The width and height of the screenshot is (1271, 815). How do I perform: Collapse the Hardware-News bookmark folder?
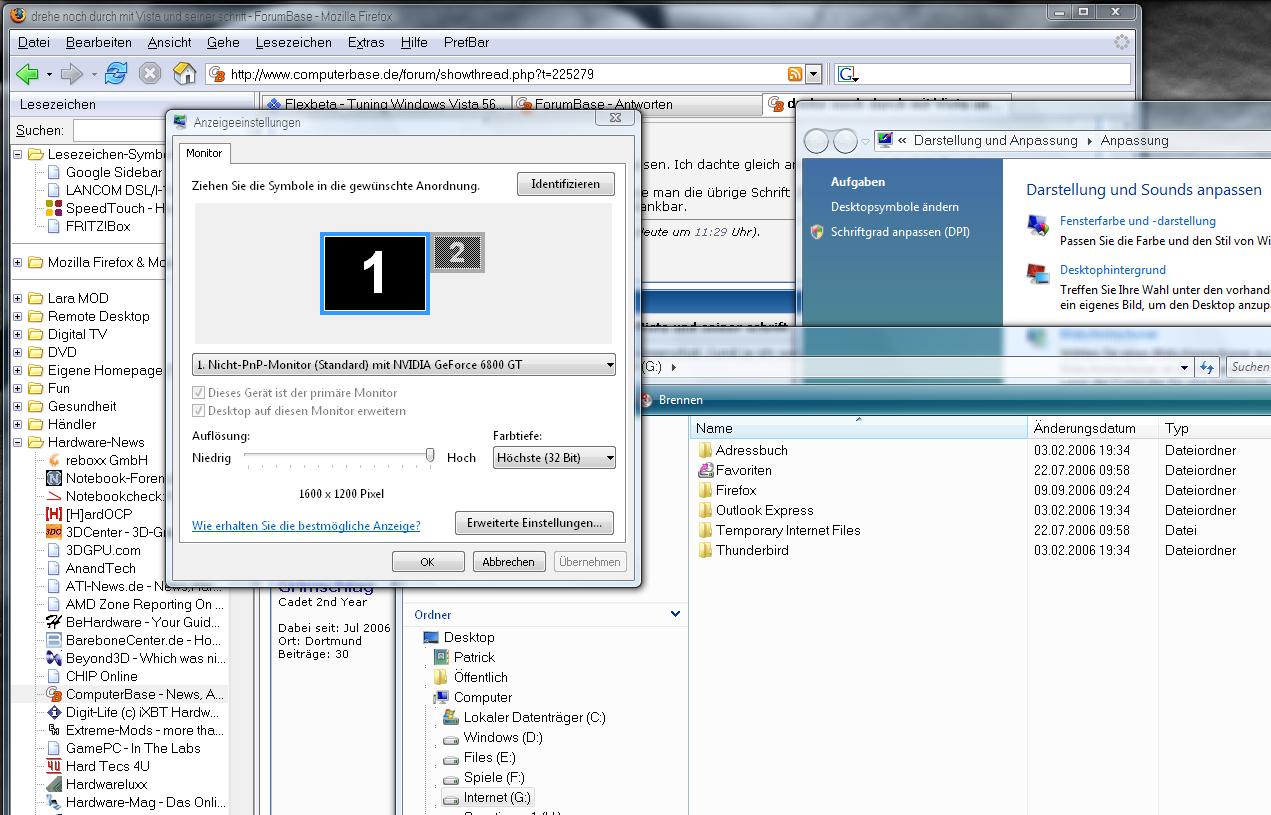[18, 442]
